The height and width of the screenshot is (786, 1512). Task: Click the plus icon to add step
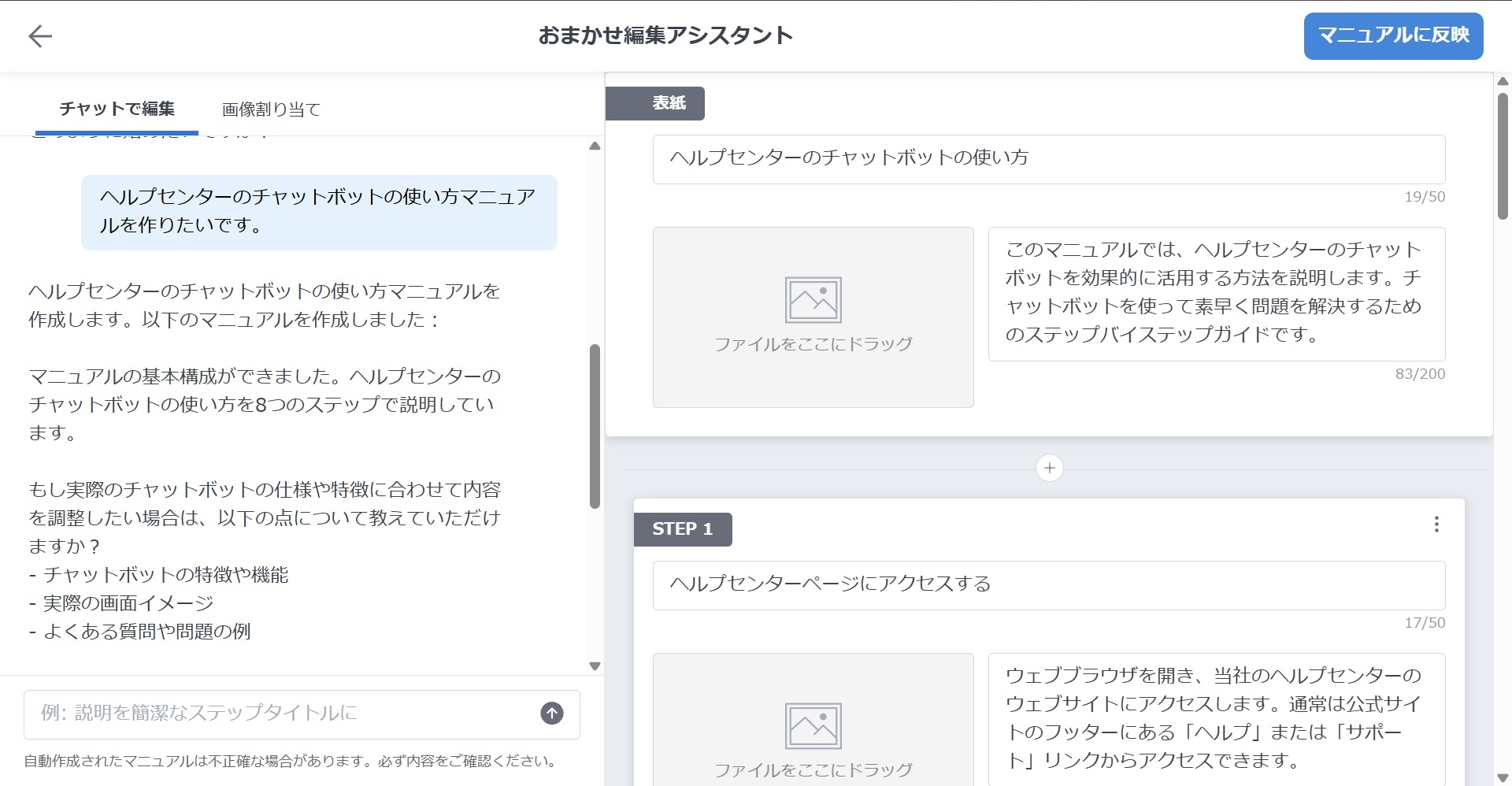coord(1050,468)
